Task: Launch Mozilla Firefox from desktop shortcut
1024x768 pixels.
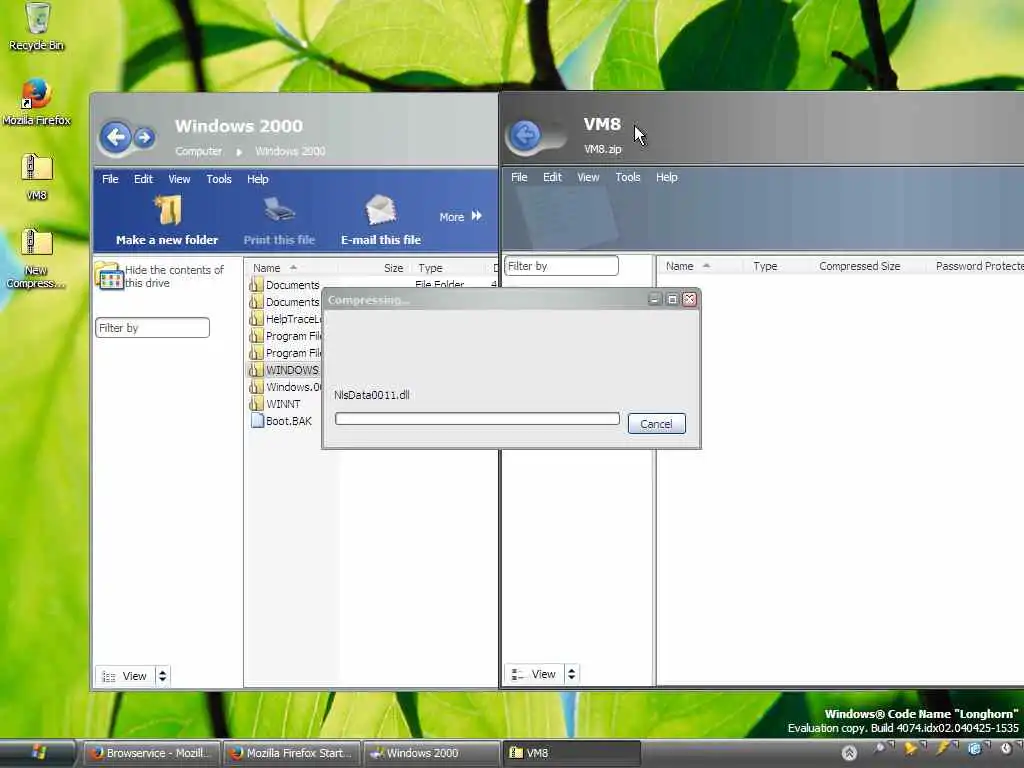Action: (37, 102)
